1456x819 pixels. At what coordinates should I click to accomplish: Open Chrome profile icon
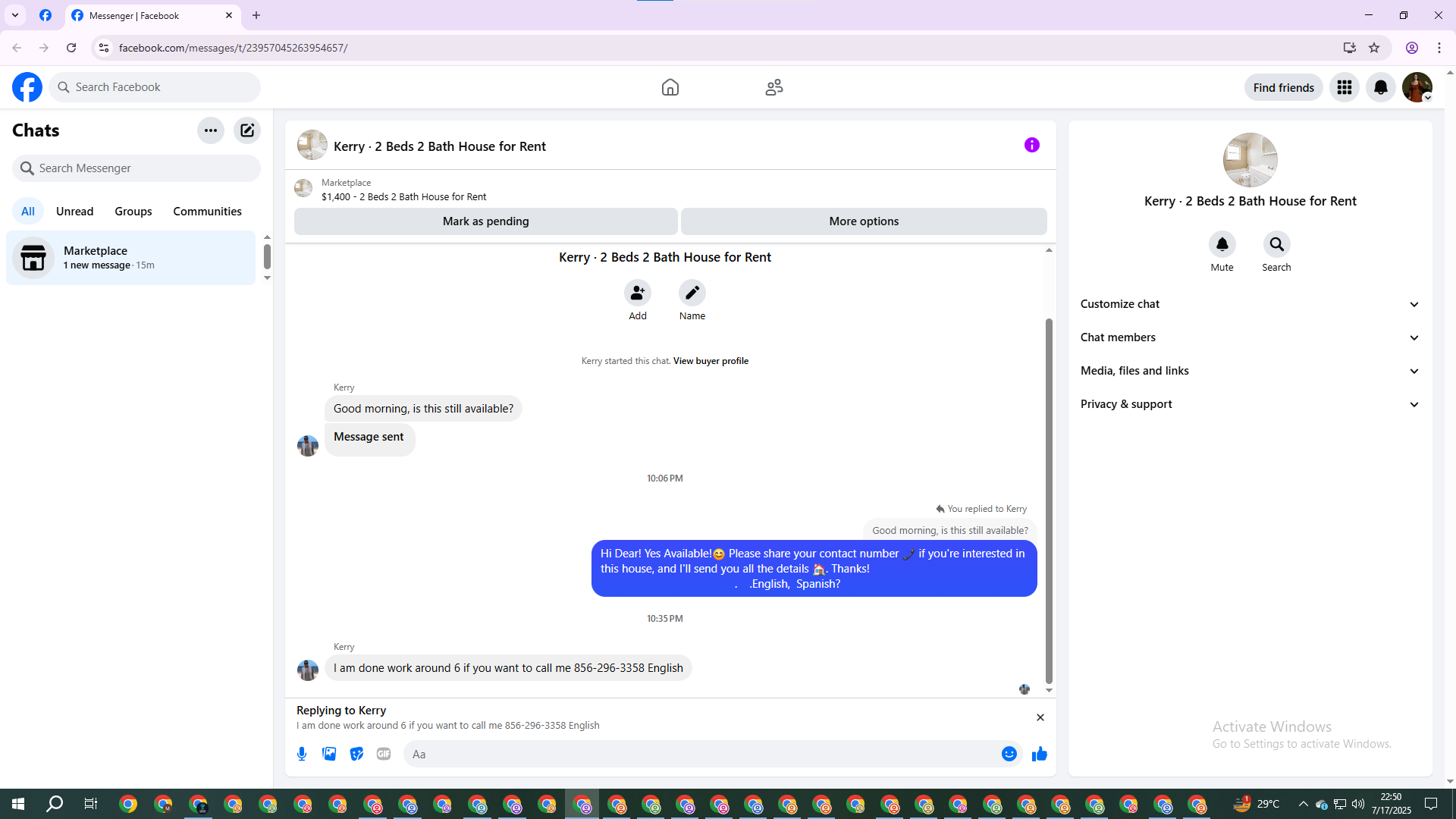point(1412,48)
